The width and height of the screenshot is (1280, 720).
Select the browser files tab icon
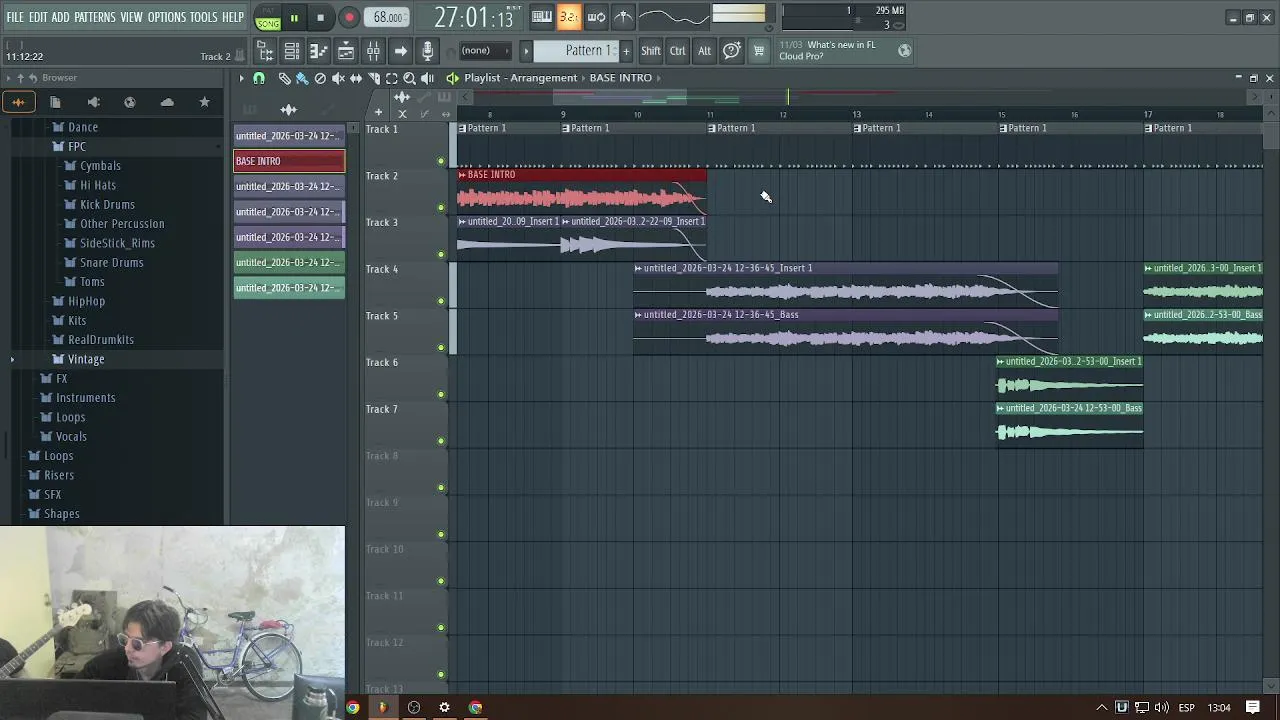click(55, 102)
